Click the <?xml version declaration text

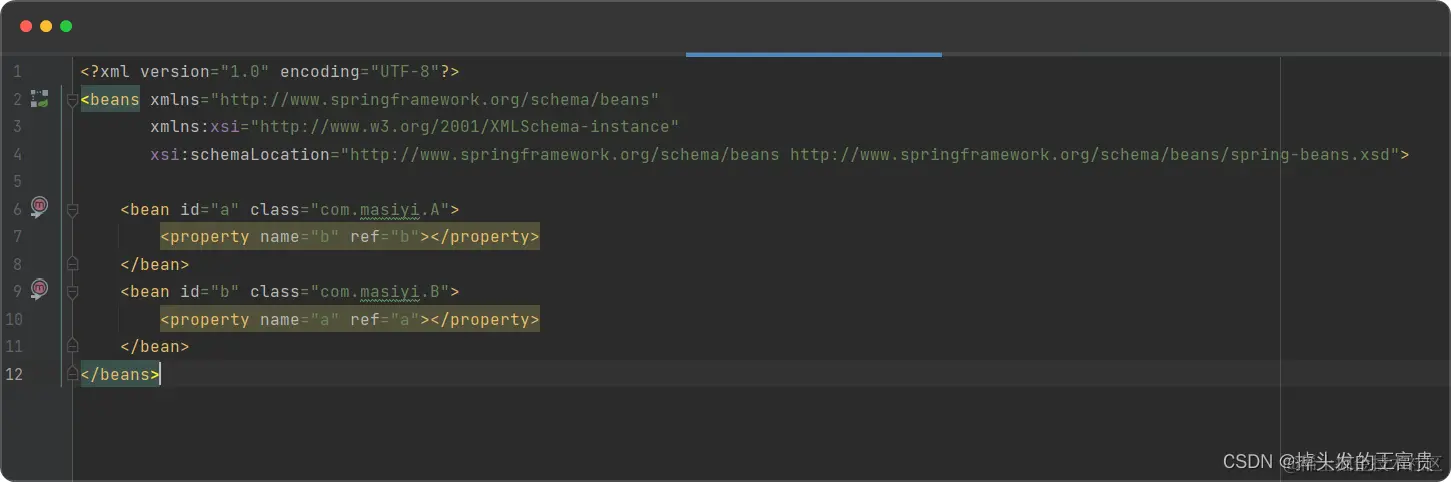pos(175,72)
